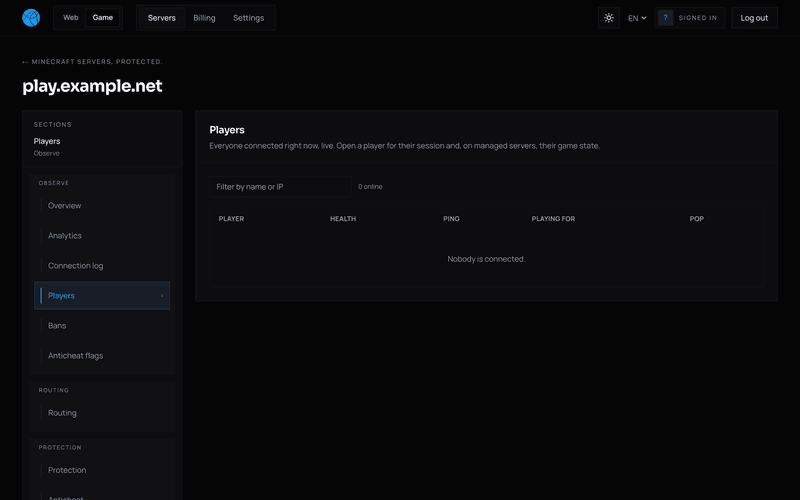Open Bans in the sidebar

point(102,326)
